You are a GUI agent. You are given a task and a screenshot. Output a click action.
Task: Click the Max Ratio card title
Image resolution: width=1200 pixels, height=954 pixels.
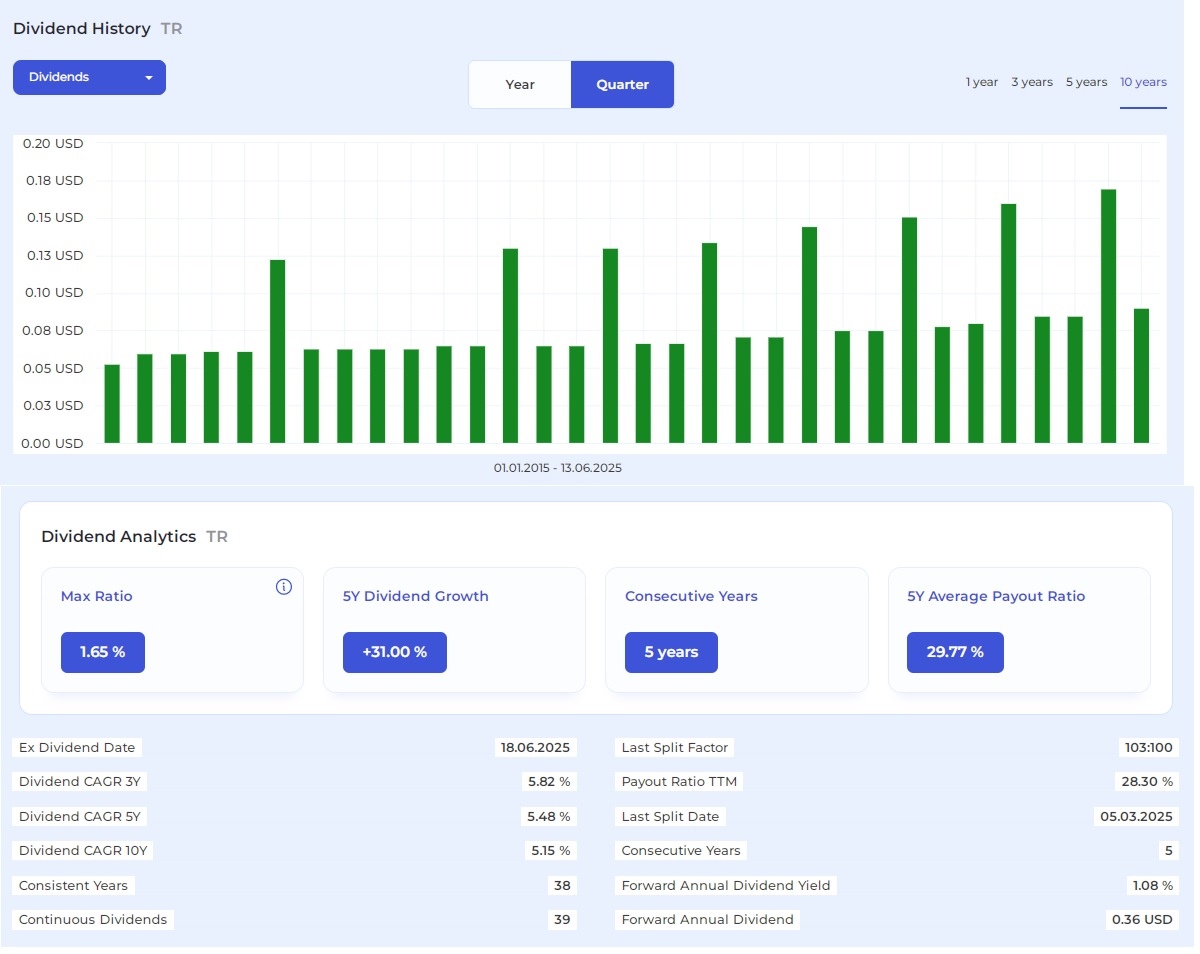97,596
